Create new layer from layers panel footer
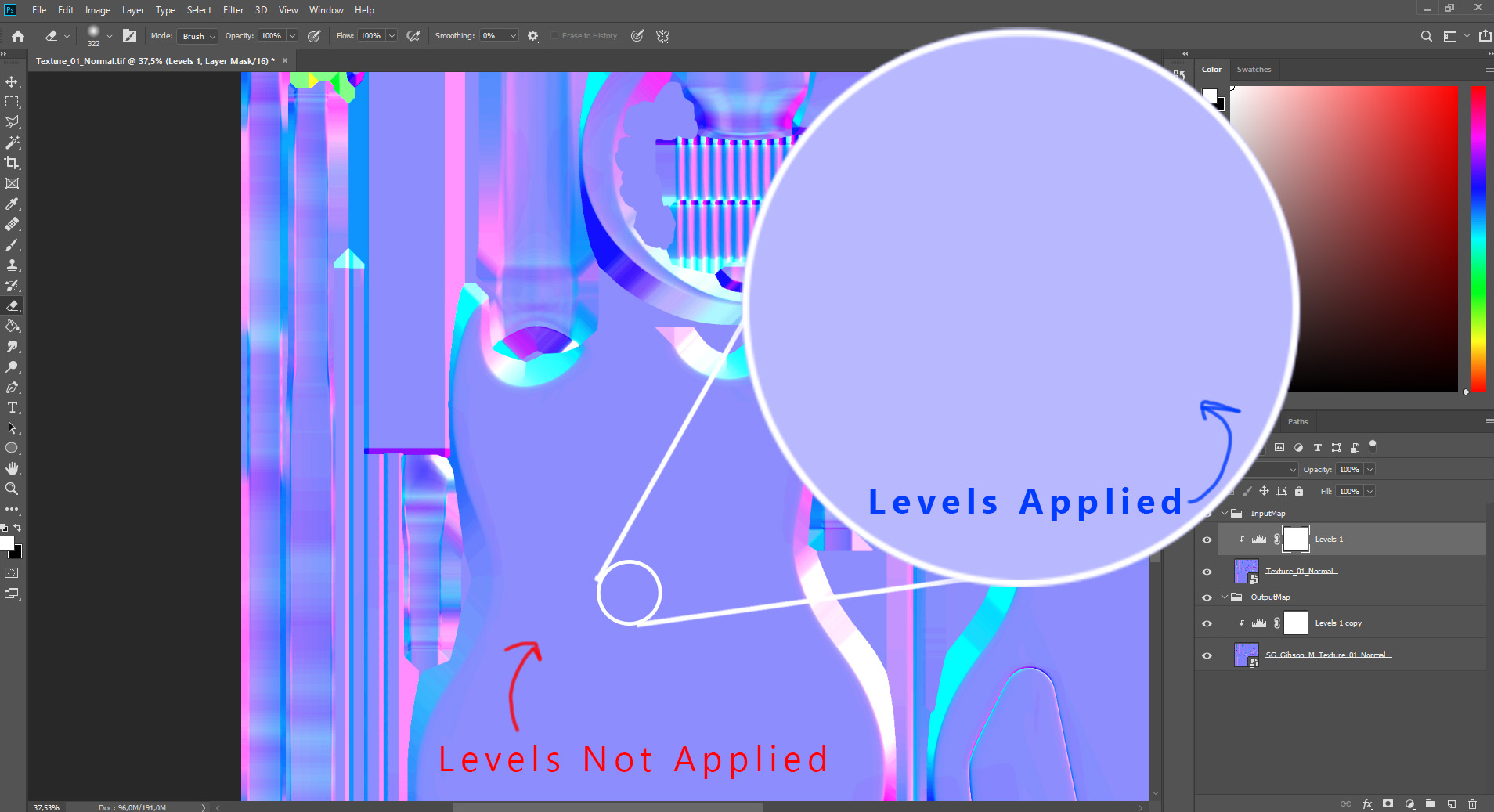Screen dimensions: 1494x812 (x=1452, y=804)
